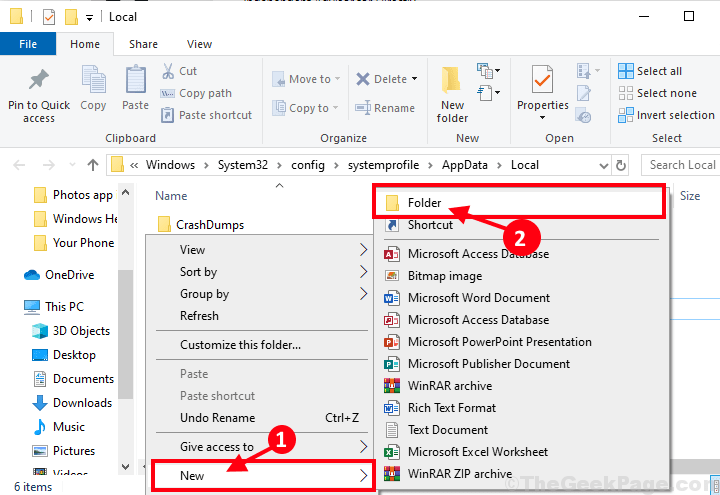
Task: Click the Up one level arrow
Action: click(93, 165)
